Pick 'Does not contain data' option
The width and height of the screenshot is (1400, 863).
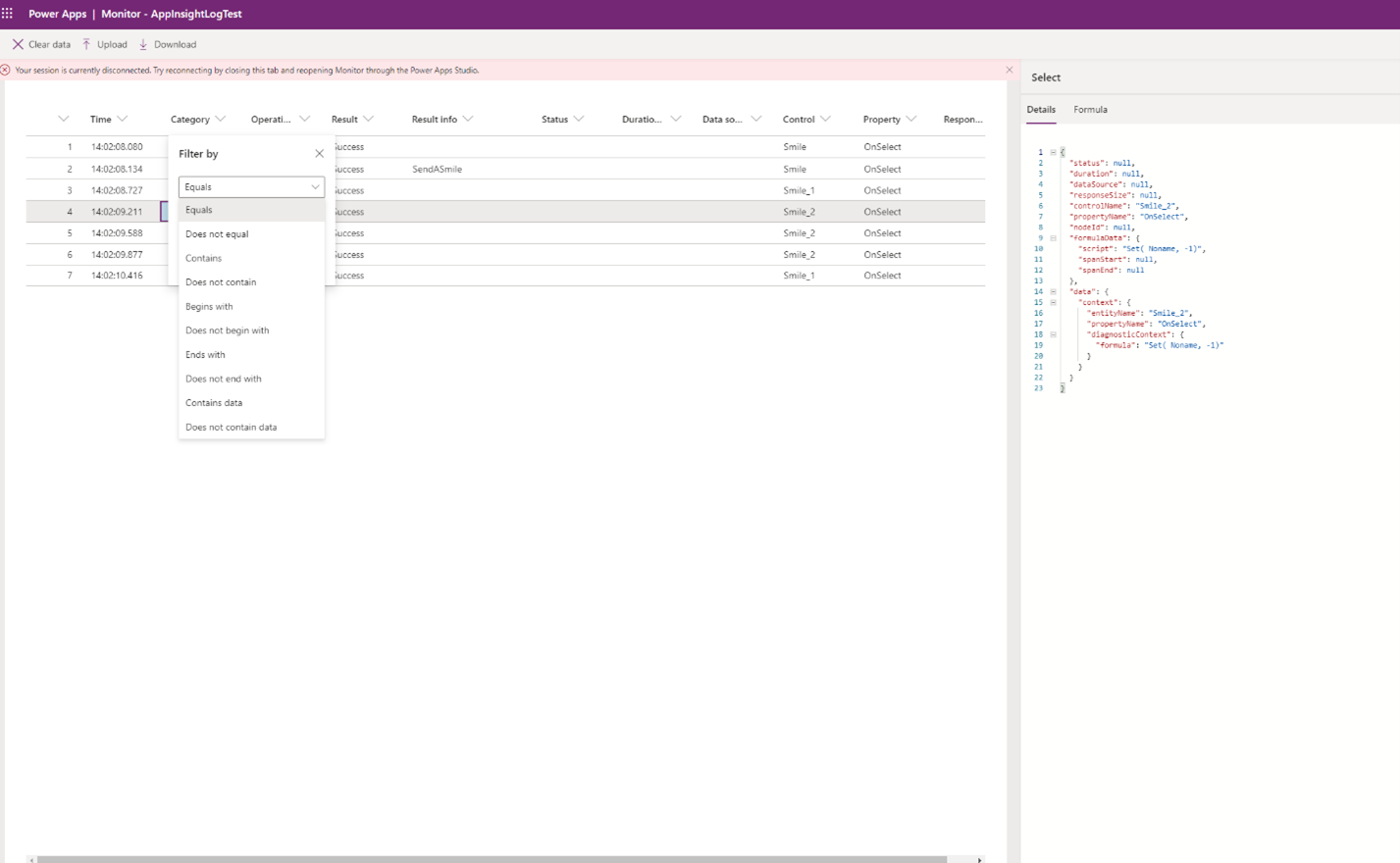click(x=231, y=427)
